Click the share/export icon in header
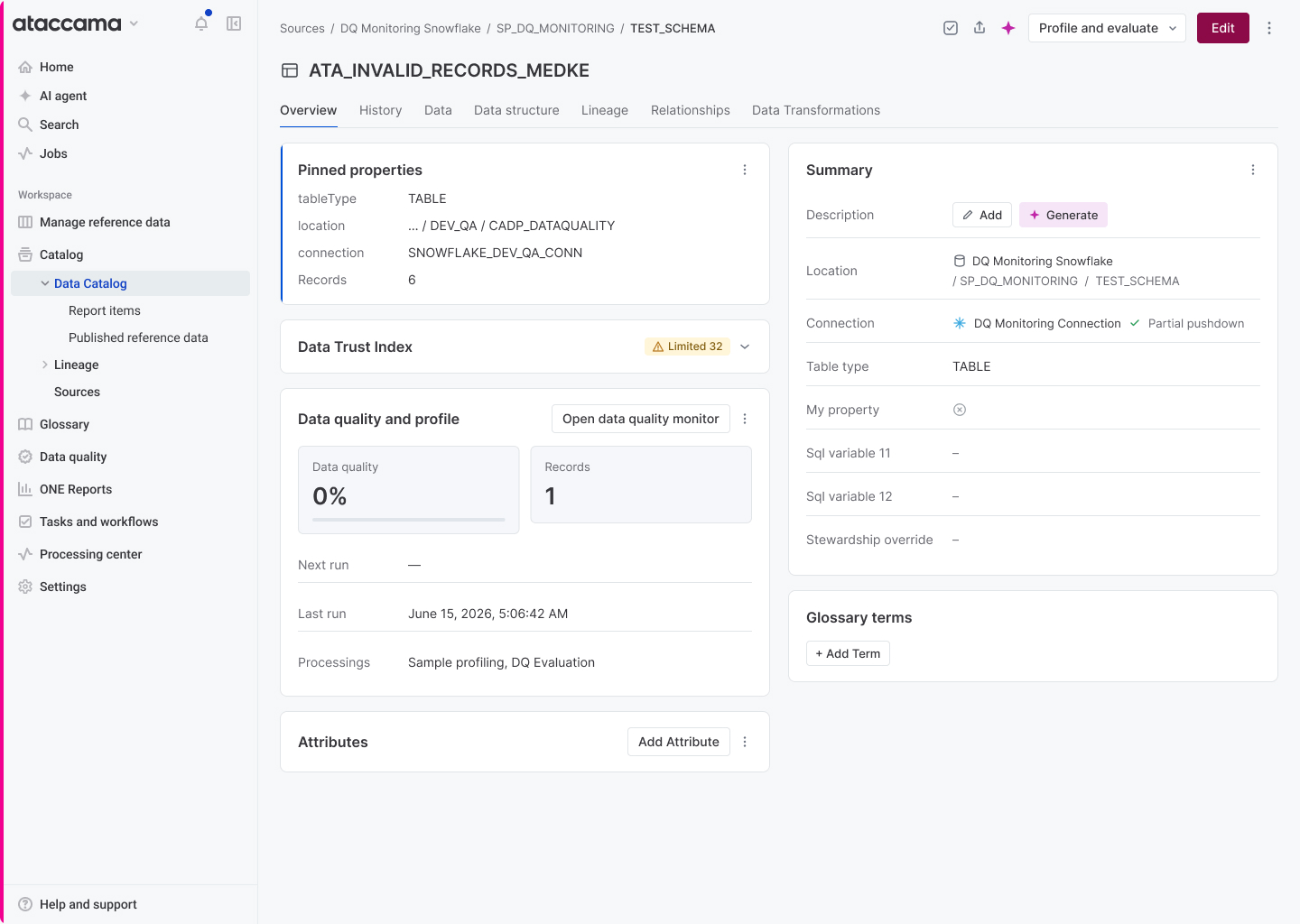1300x924 pixels. pos(980,28)
